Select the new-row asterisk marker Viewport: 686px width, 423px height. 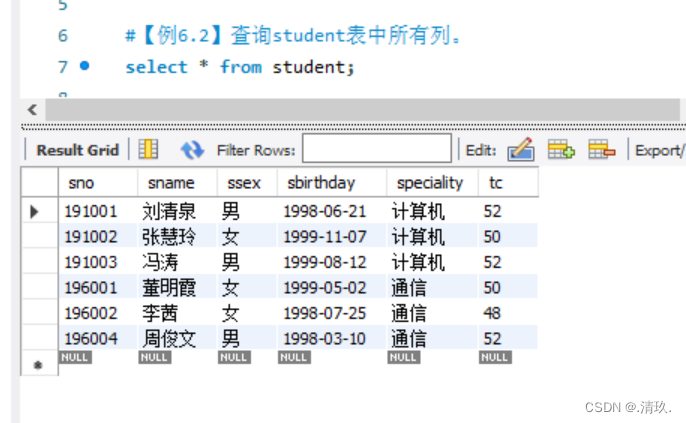click(x=38, y=364)
